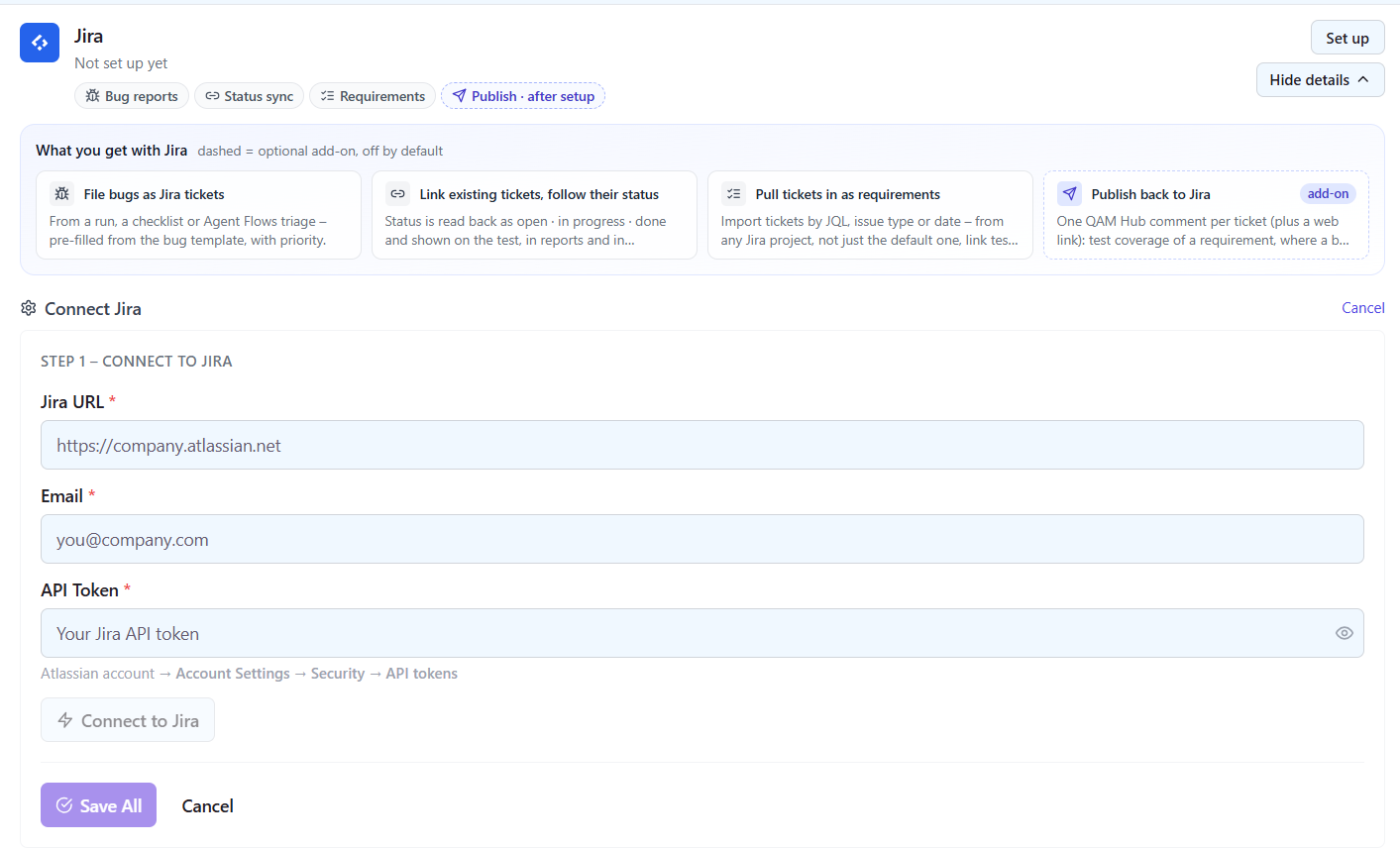The height and width of the screenshot is (848, 1400).
Task: Focus the Email input field
Action: [702, 539]
